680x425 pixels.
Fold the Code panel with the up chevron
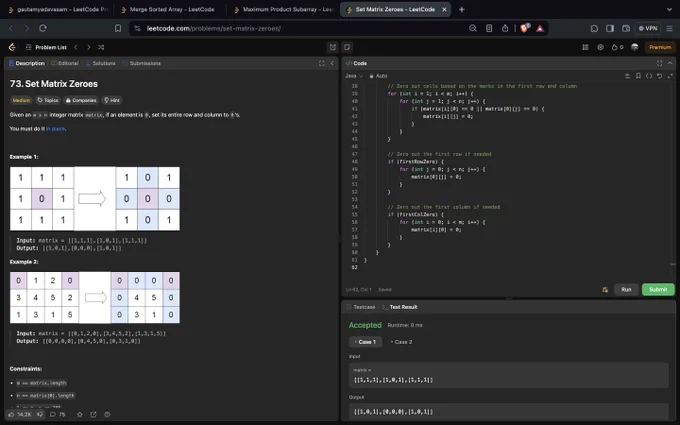670,63
